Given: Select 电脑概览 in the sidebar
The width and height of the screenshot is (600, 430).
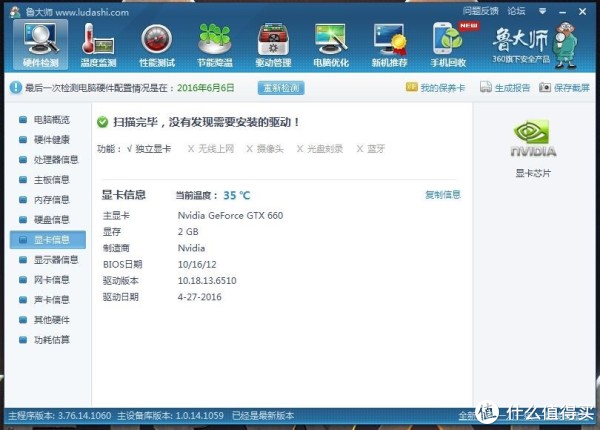Looking at the screenshot, I should pyautogui.click(x=48, y=120).
